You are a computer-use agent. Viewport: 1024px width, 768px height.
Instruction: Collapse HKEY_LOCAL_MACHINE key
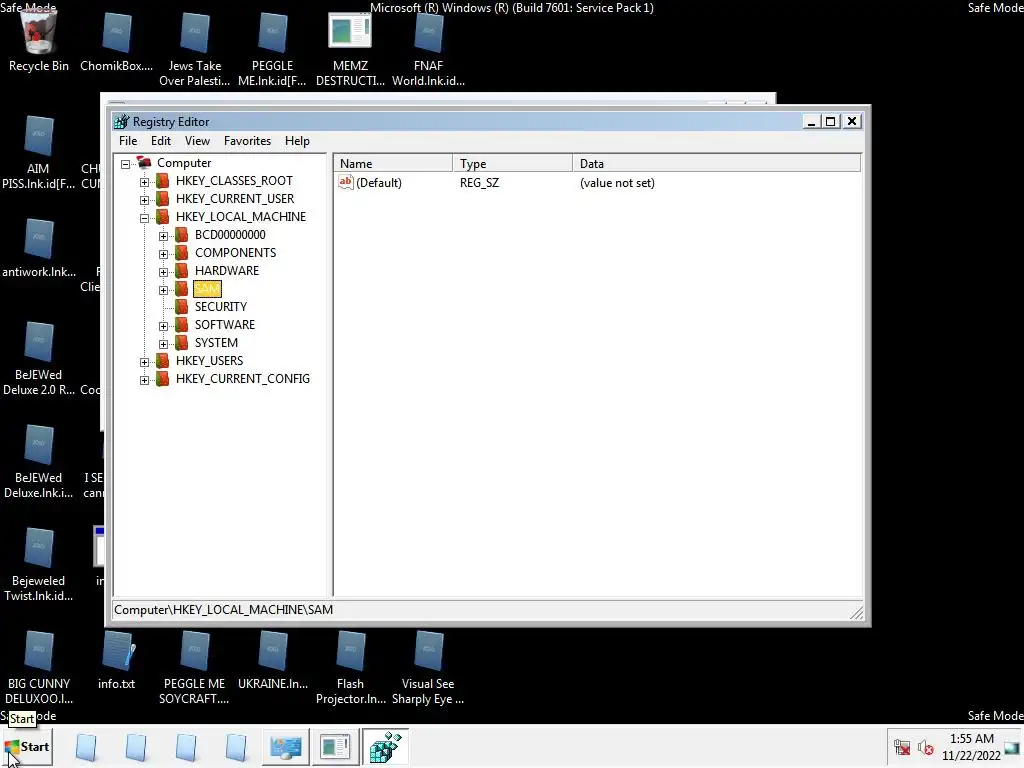[x=144, y=217]
